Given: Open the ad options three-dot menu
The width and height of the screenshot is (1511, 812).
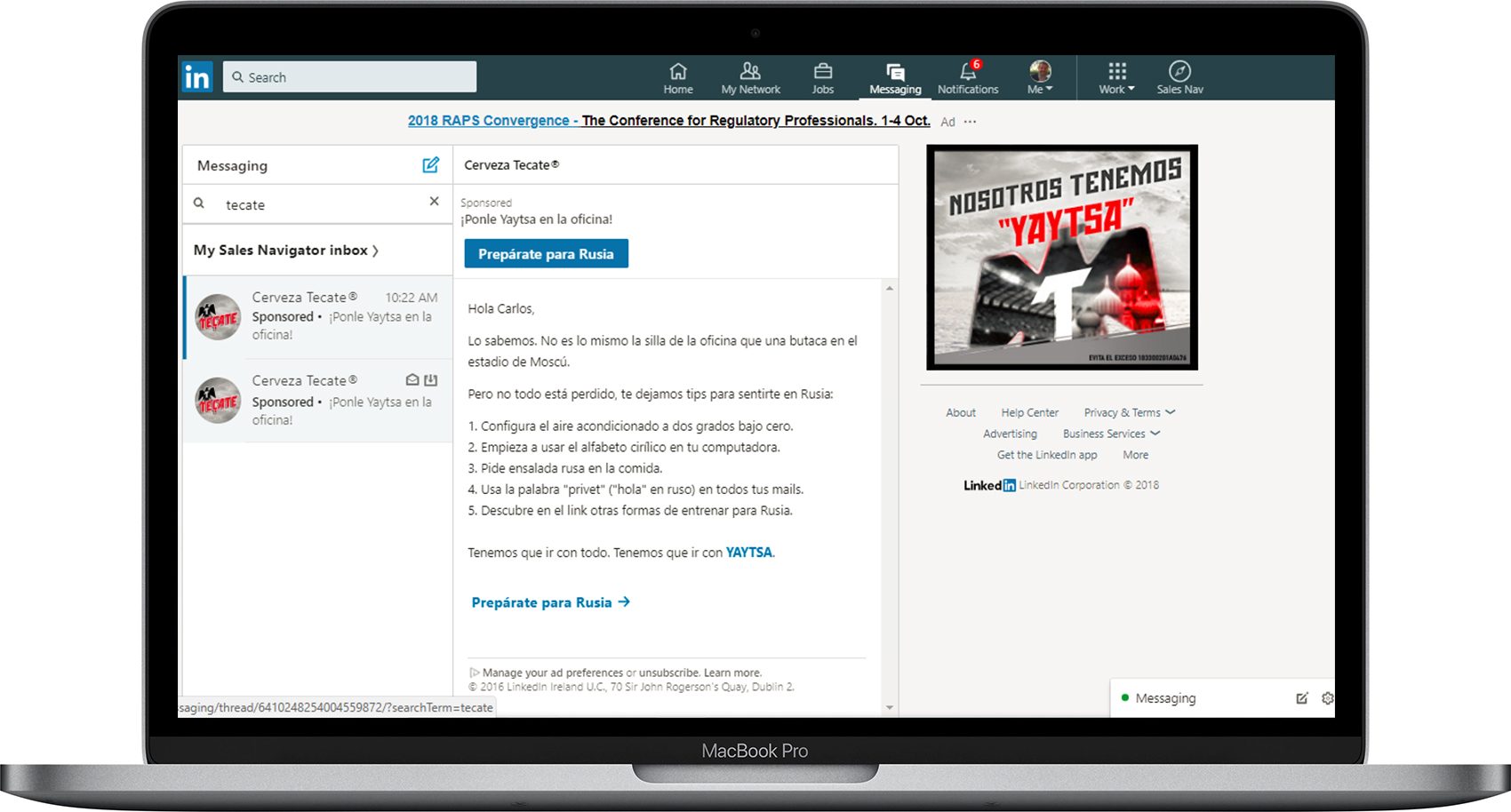Looking at the screenshot, I should coord(970,122).
